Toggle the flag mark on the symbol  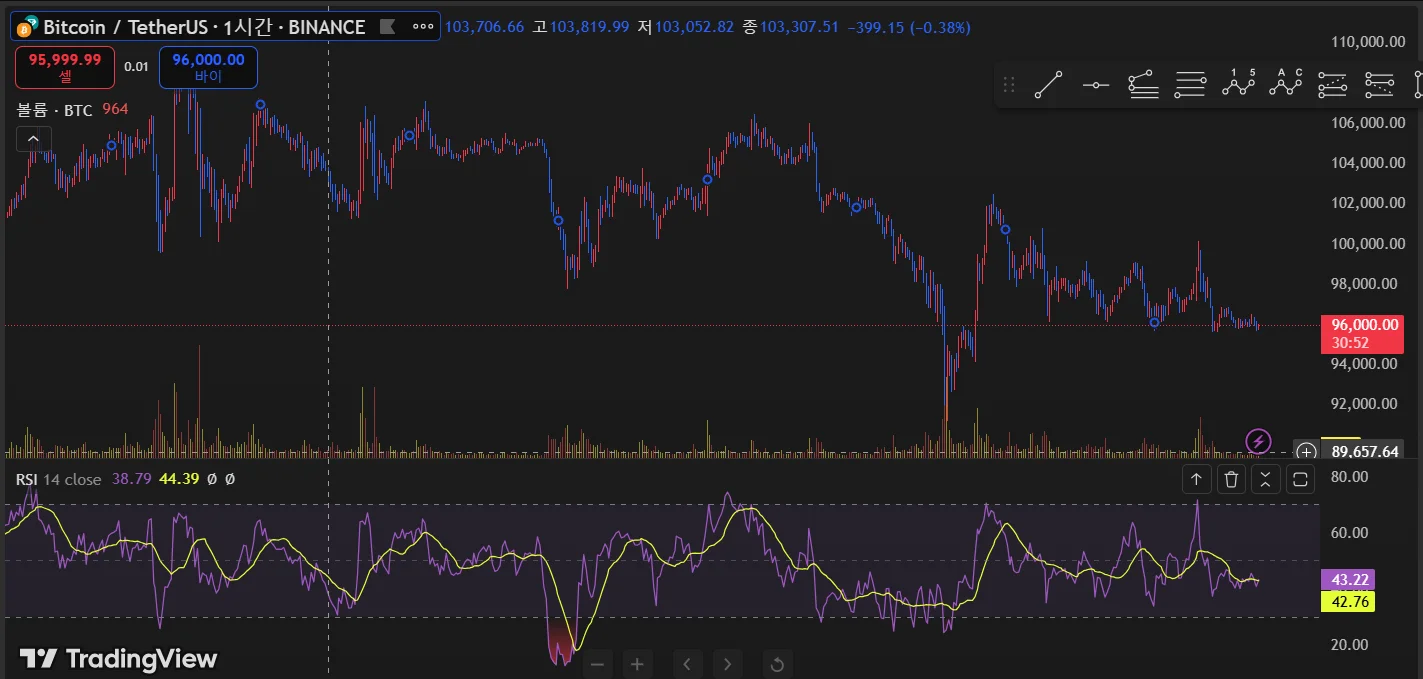click(x=388, y=27)
